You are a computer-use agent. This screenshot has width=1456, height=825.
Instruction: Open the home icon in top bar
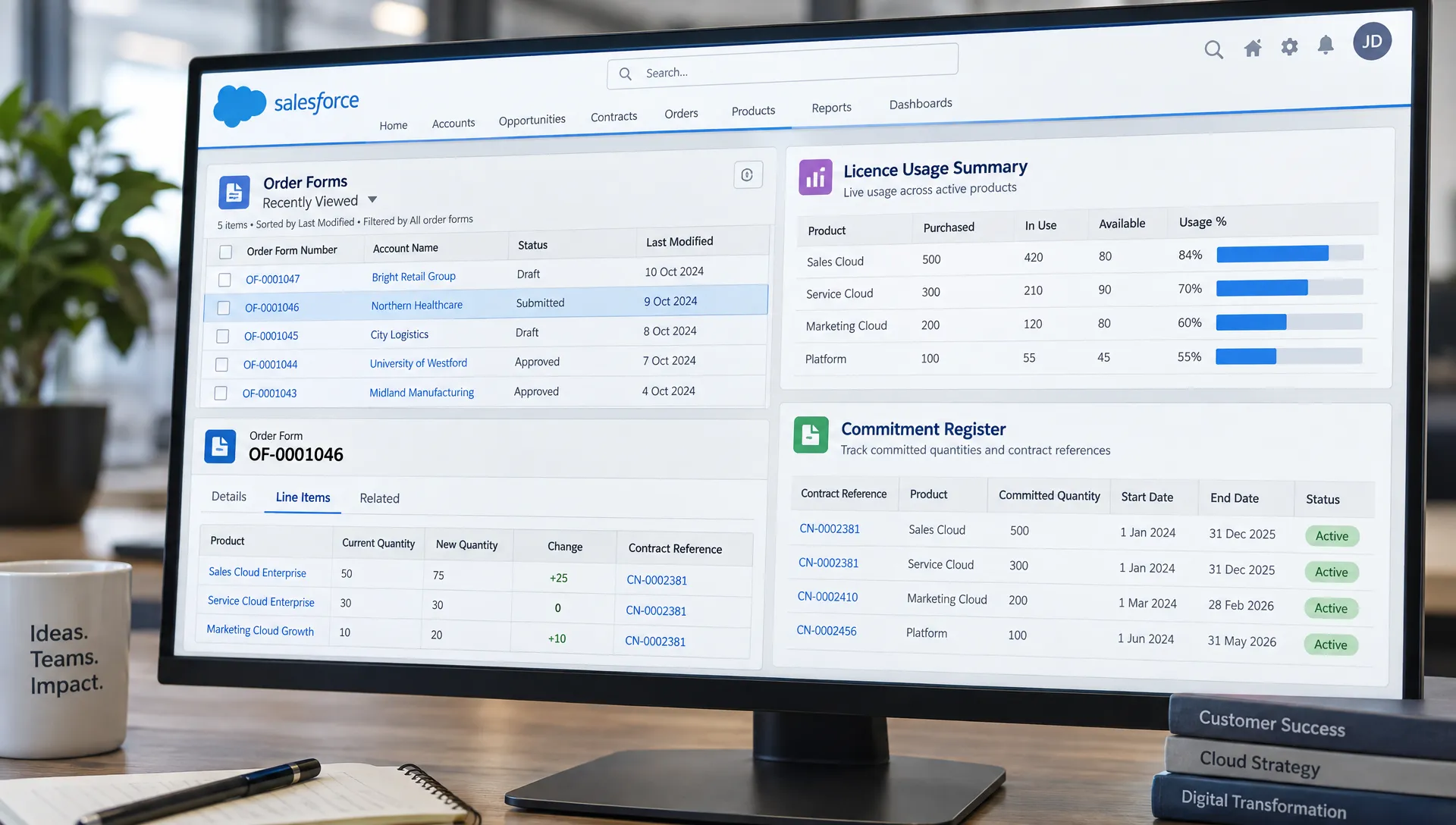pos(1253,49)
